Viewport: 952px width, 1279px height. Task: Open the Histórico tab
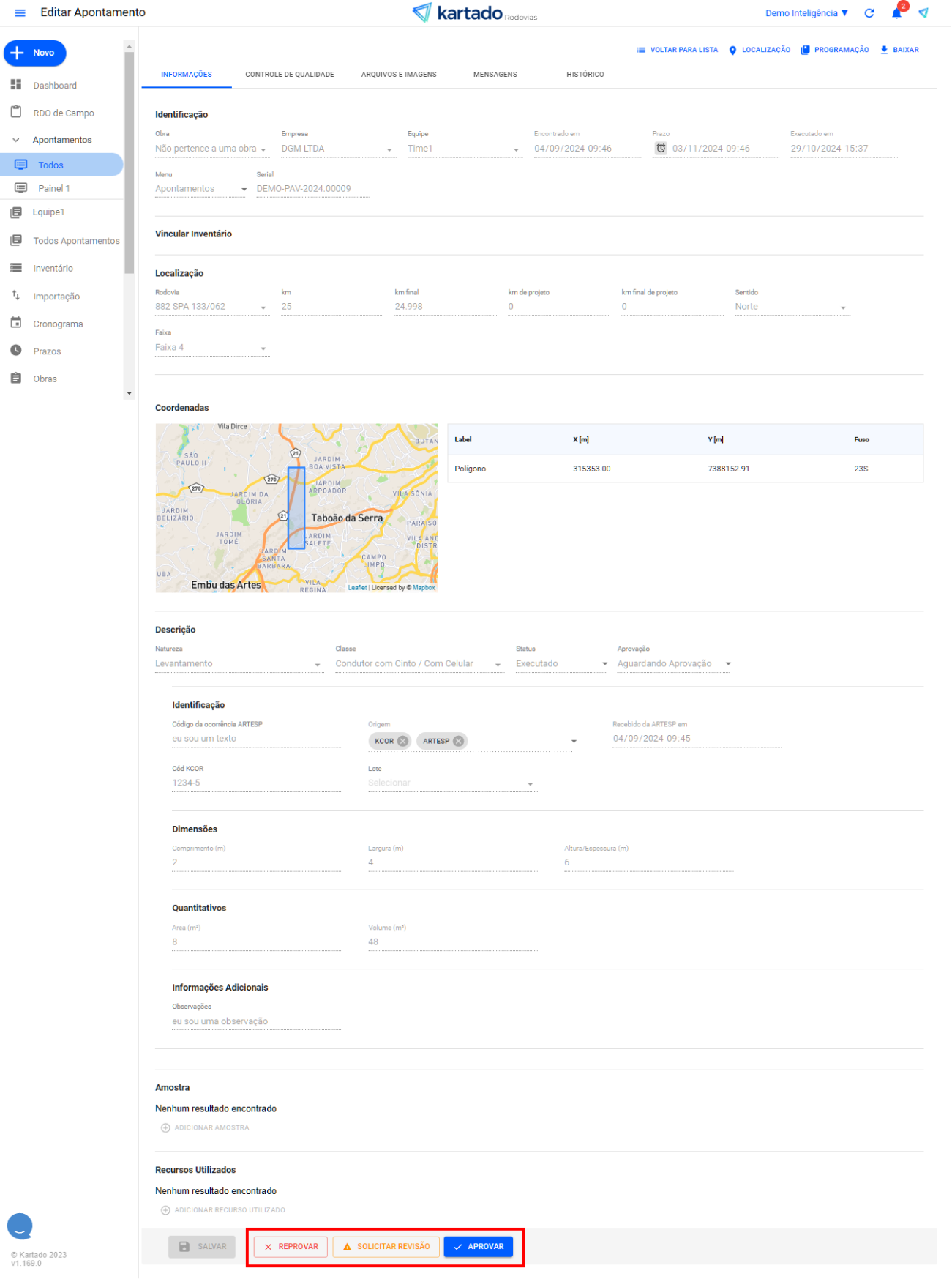click(x=585, y=75)
